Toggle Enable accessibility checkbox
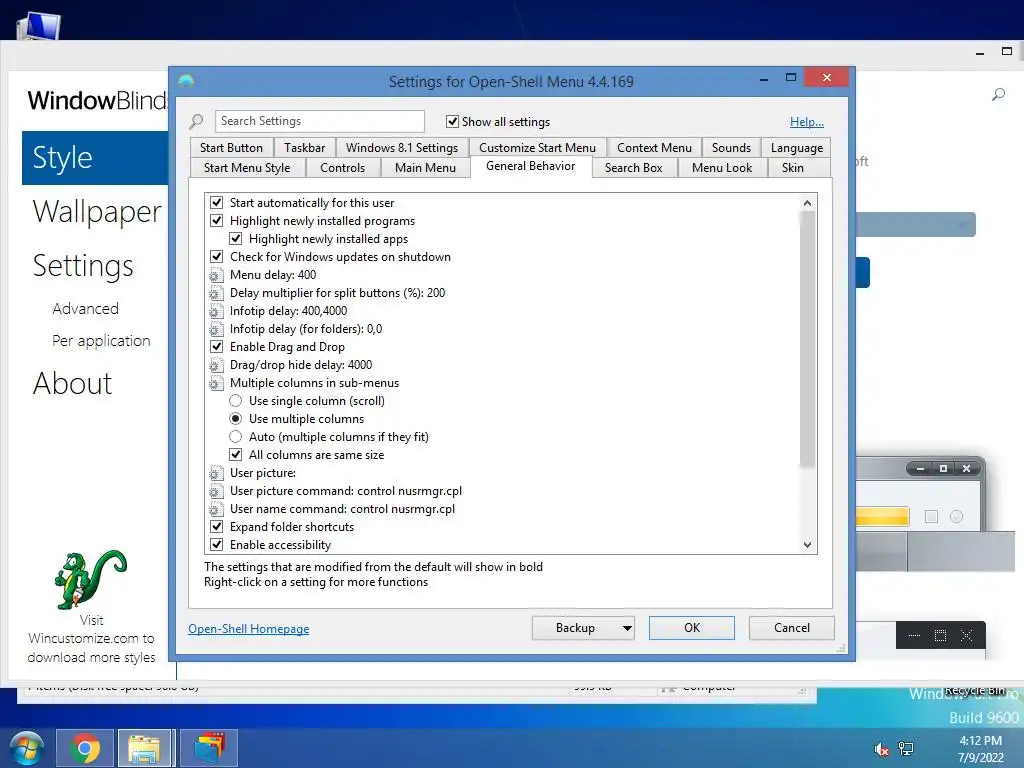 tap(217, 545)
